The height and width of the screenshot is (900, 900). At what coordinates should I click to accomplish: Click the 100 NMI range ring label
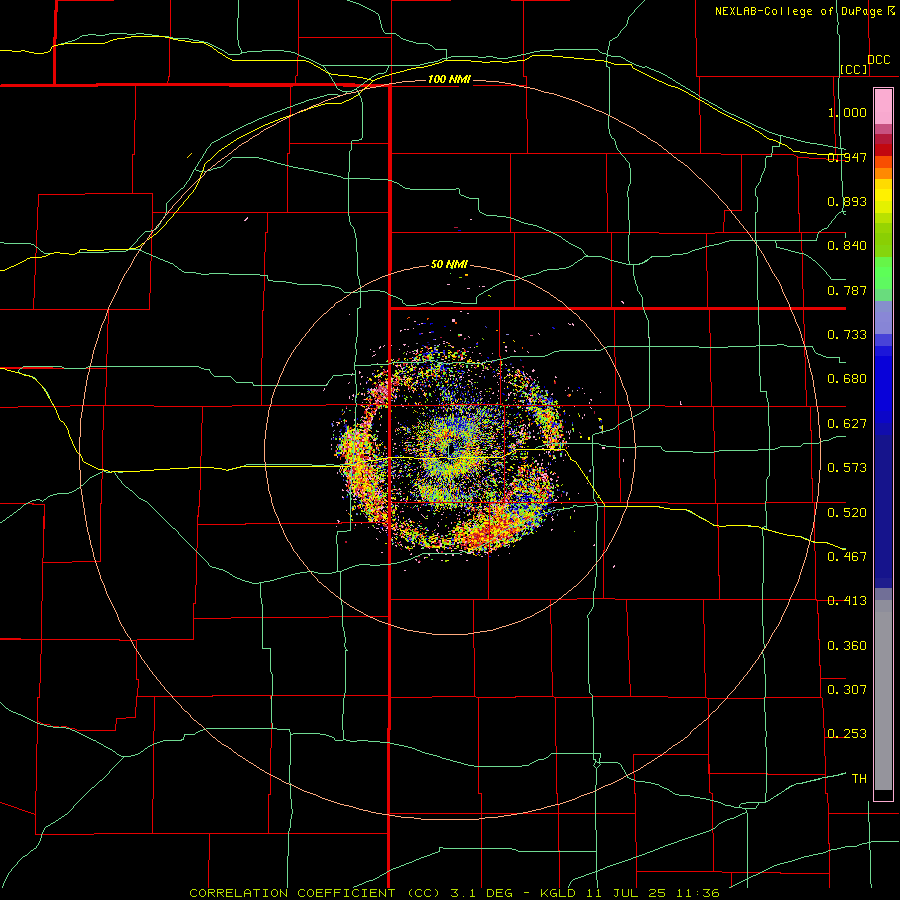pos(449,79)
